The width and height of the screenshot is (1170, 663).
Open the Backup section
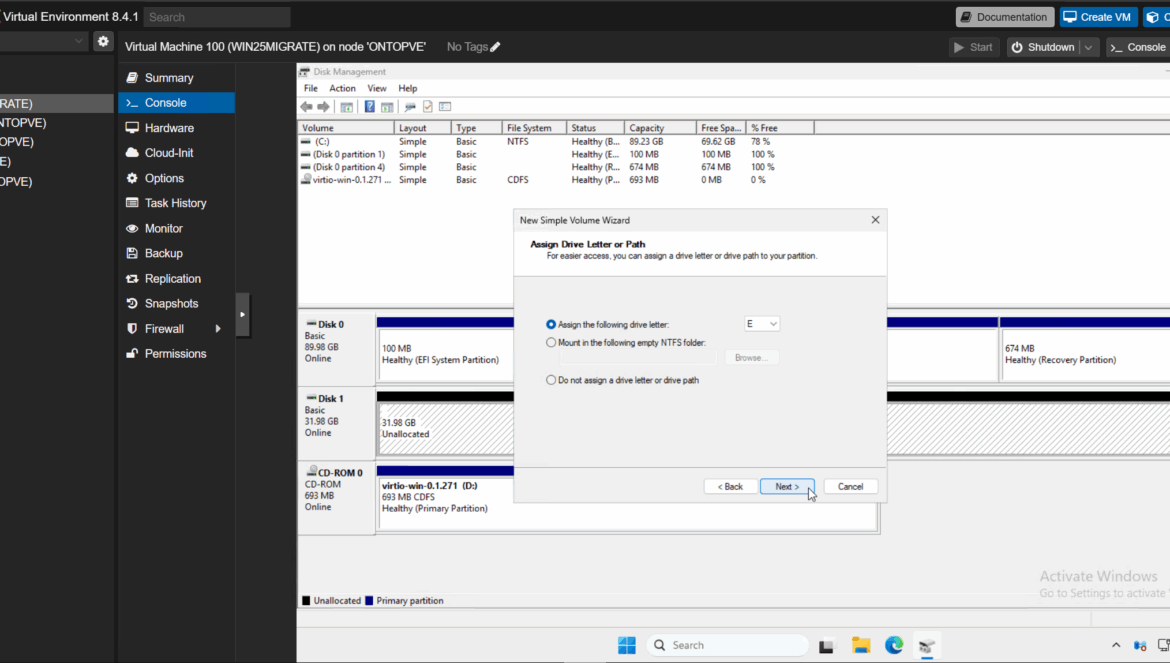(177, 254)
